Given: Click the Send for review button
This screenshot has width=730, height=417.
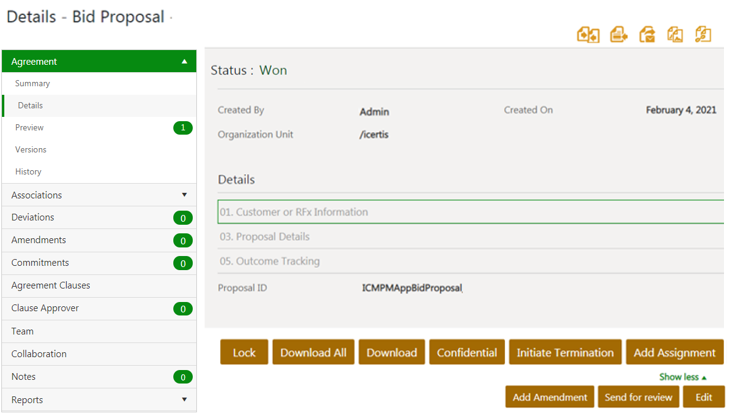Looking at the screenshot, I should coord(638,397).
